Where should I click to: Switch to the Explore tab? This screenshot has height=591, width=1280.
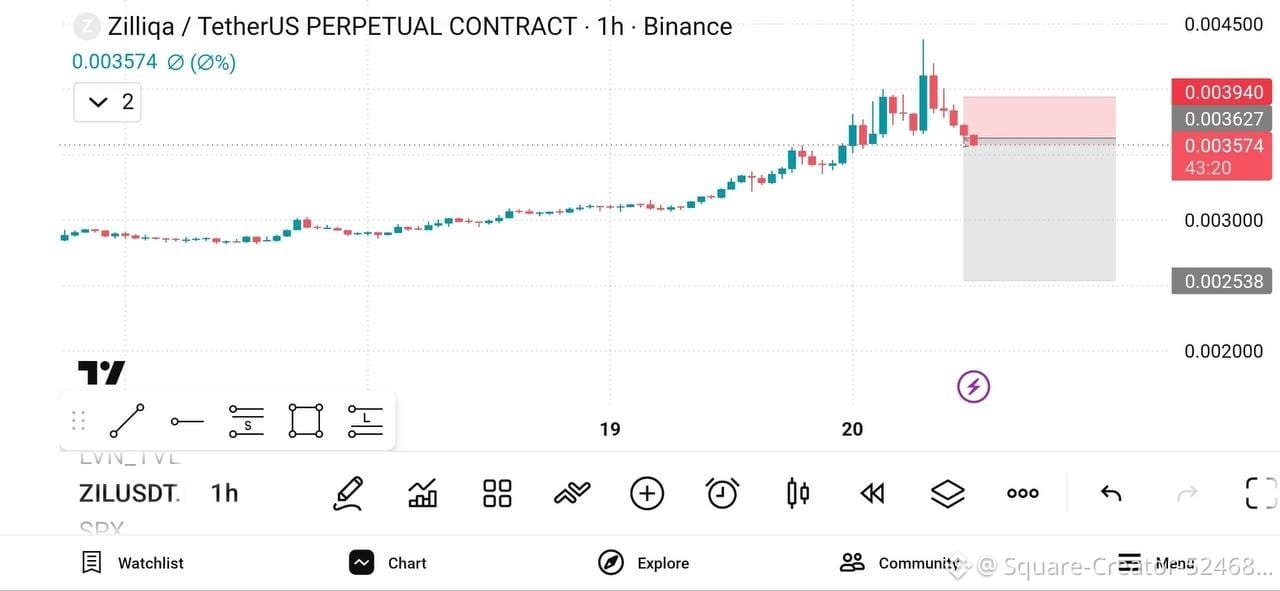(643, 563)
